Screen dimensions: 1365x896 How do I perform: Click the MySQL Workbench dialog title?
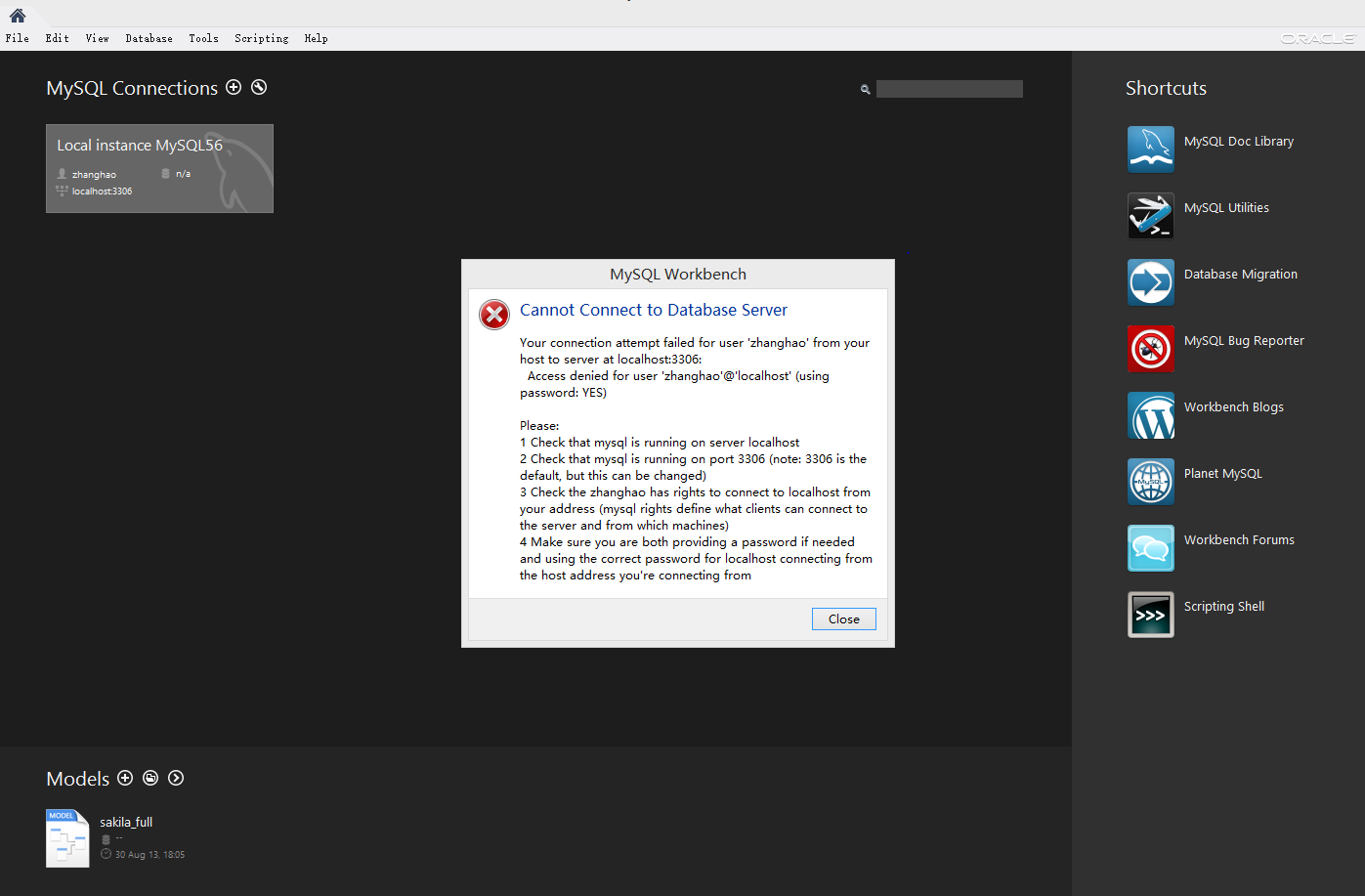coord(678,275)
